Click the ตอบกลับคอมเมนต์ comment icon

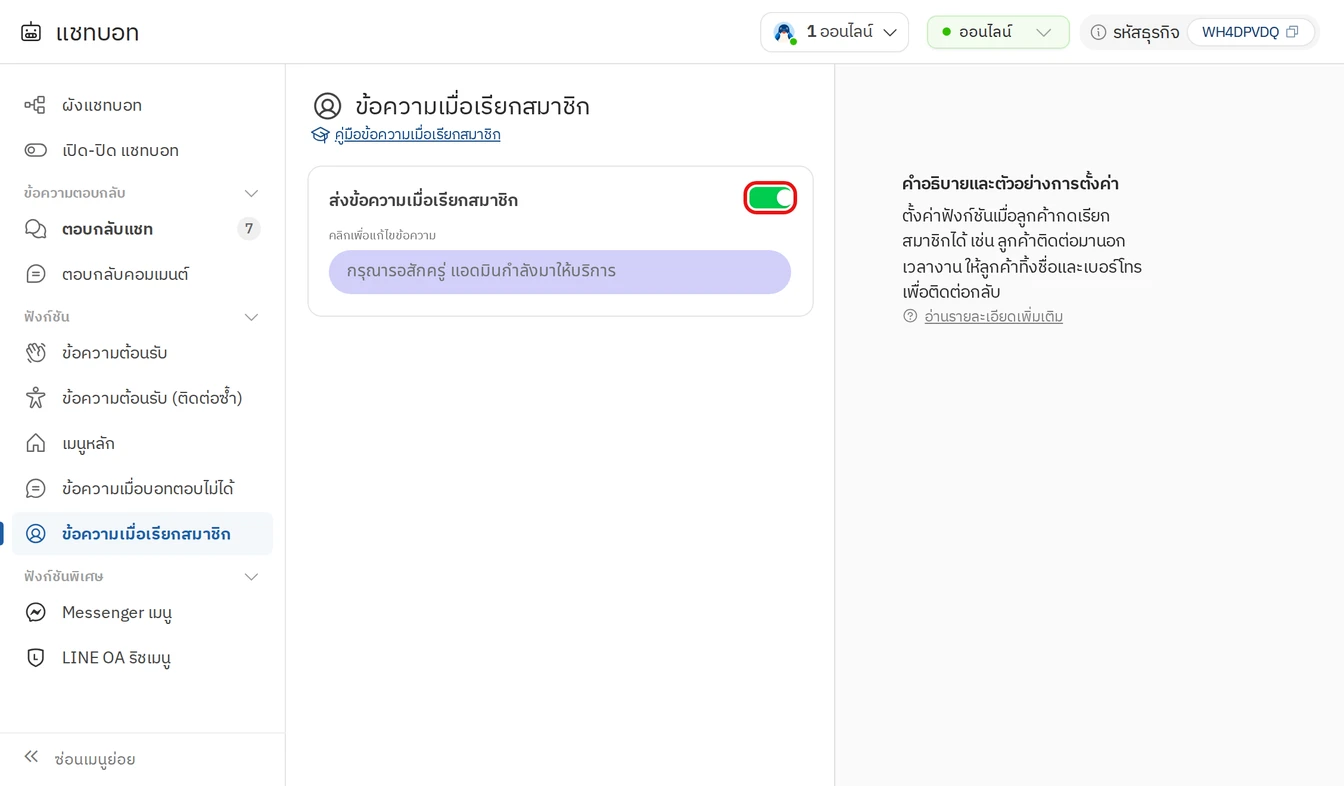click(x=35, y=274)
